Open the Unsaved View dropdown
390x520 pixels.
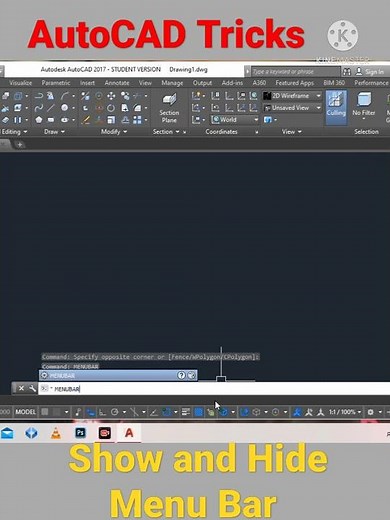(x=292, y=108)
